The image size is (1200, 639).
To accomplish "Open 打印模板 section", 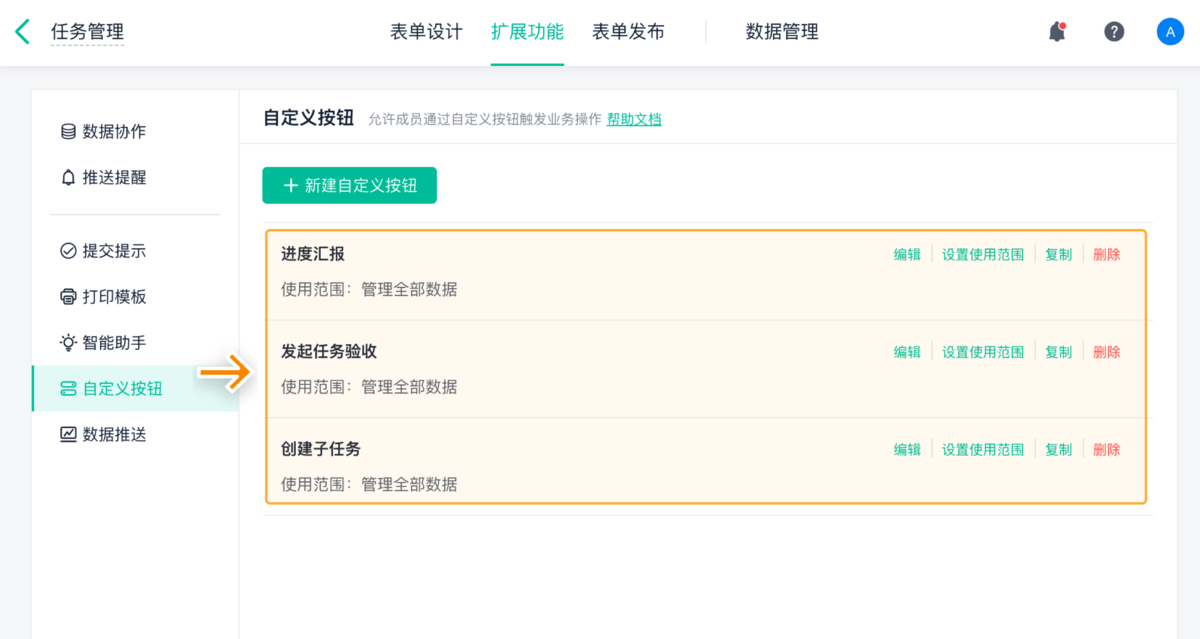I will pos(114,297).
